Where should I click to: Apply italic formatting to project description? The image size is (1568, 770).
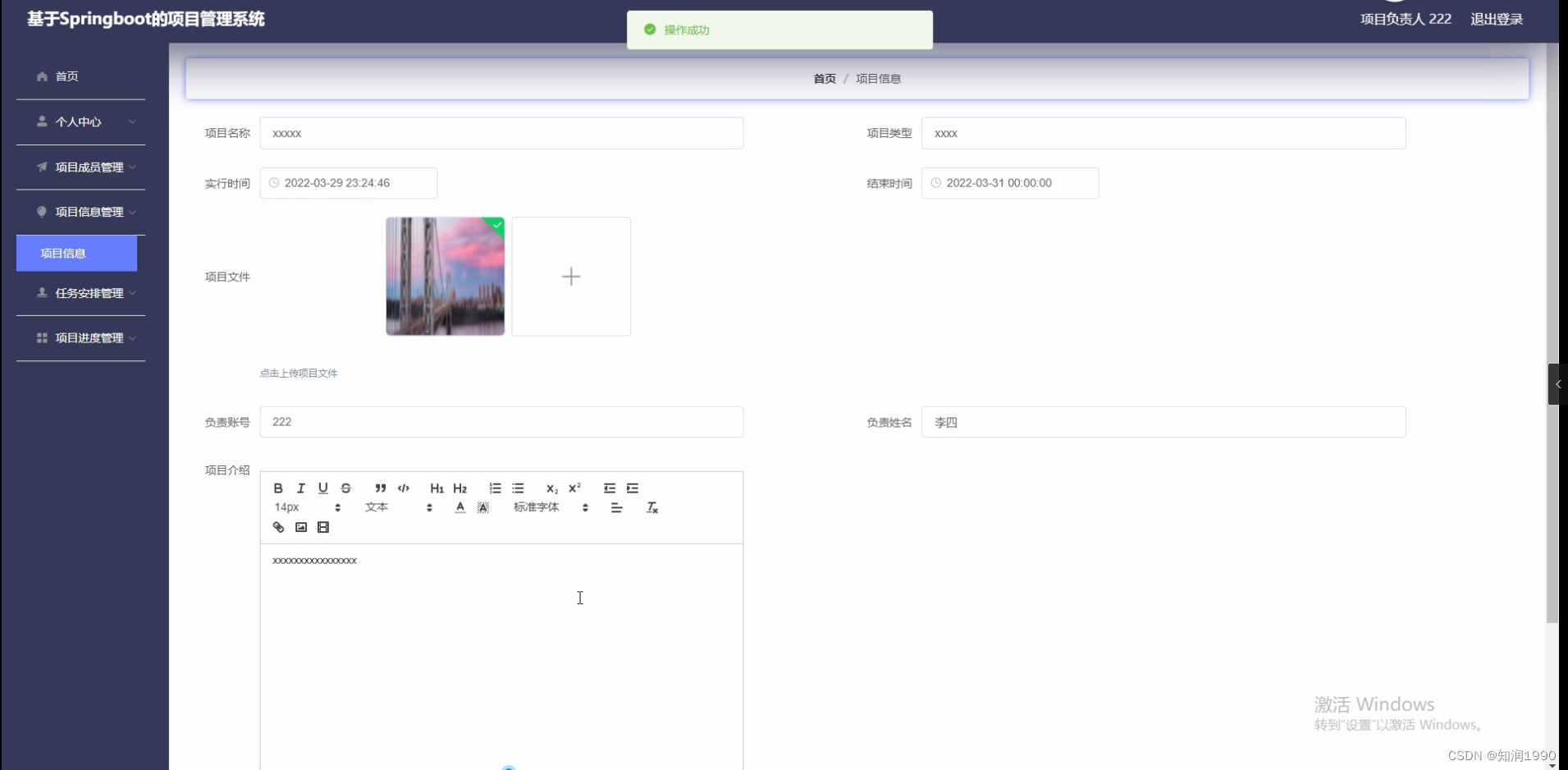pos(300,488)
